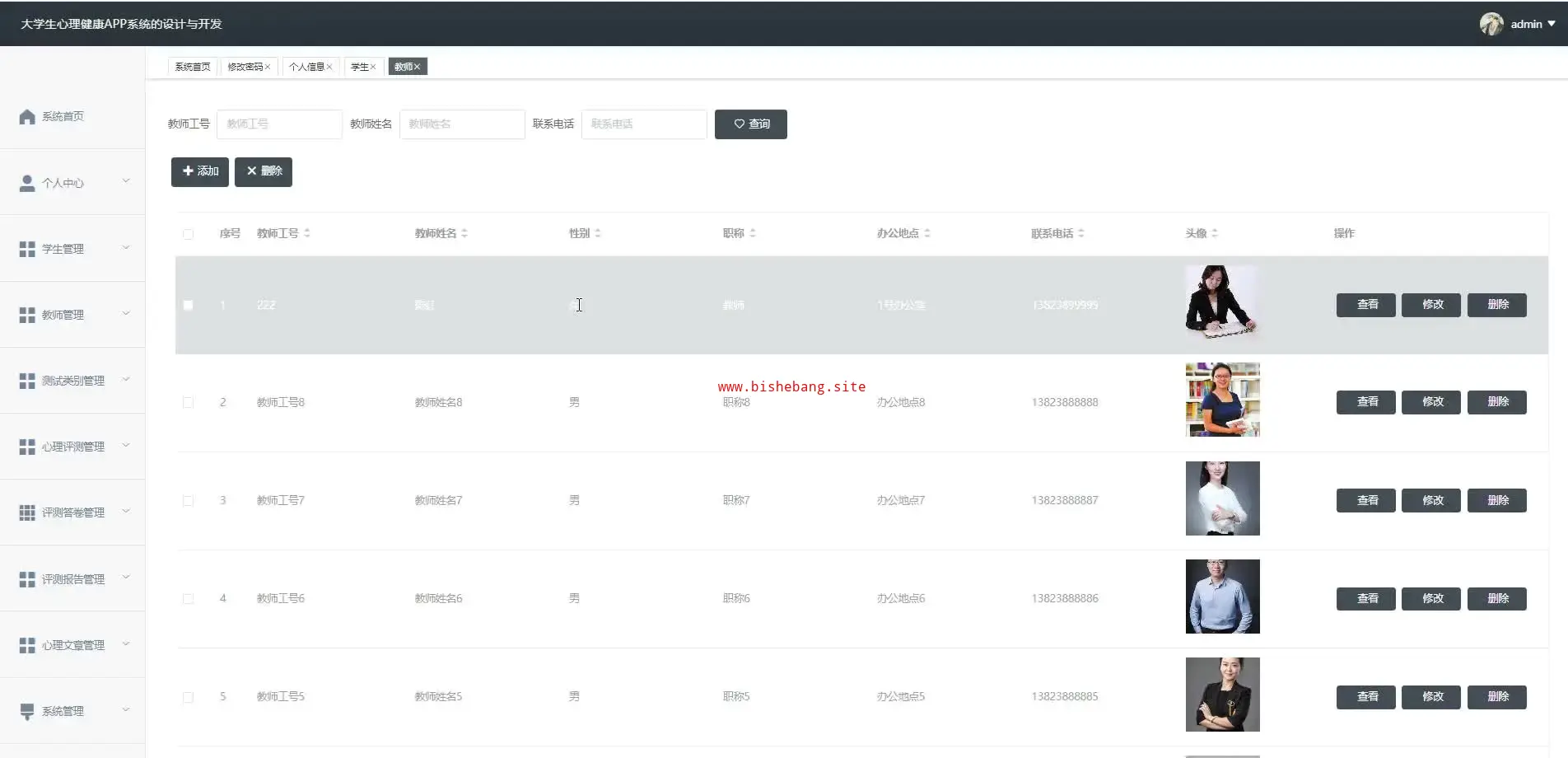Focus the 教师姓名 search input field
This screenshot has height=758, width=1568.
(462, 124)
